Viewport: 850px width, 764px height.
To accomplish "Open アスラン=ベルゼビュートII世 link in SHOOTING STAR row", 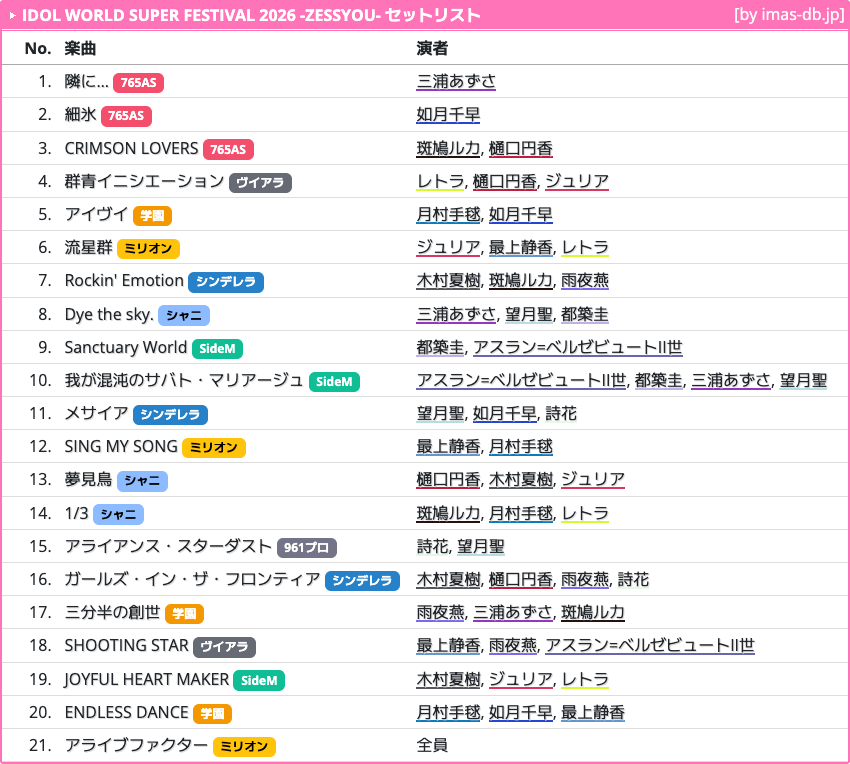I will pos(650,645).
